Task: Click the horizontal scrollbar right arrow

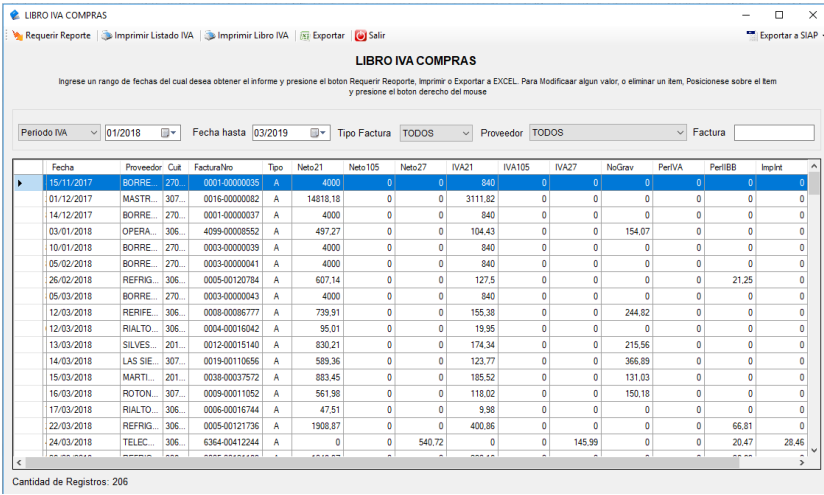Action: coord(800,463)
